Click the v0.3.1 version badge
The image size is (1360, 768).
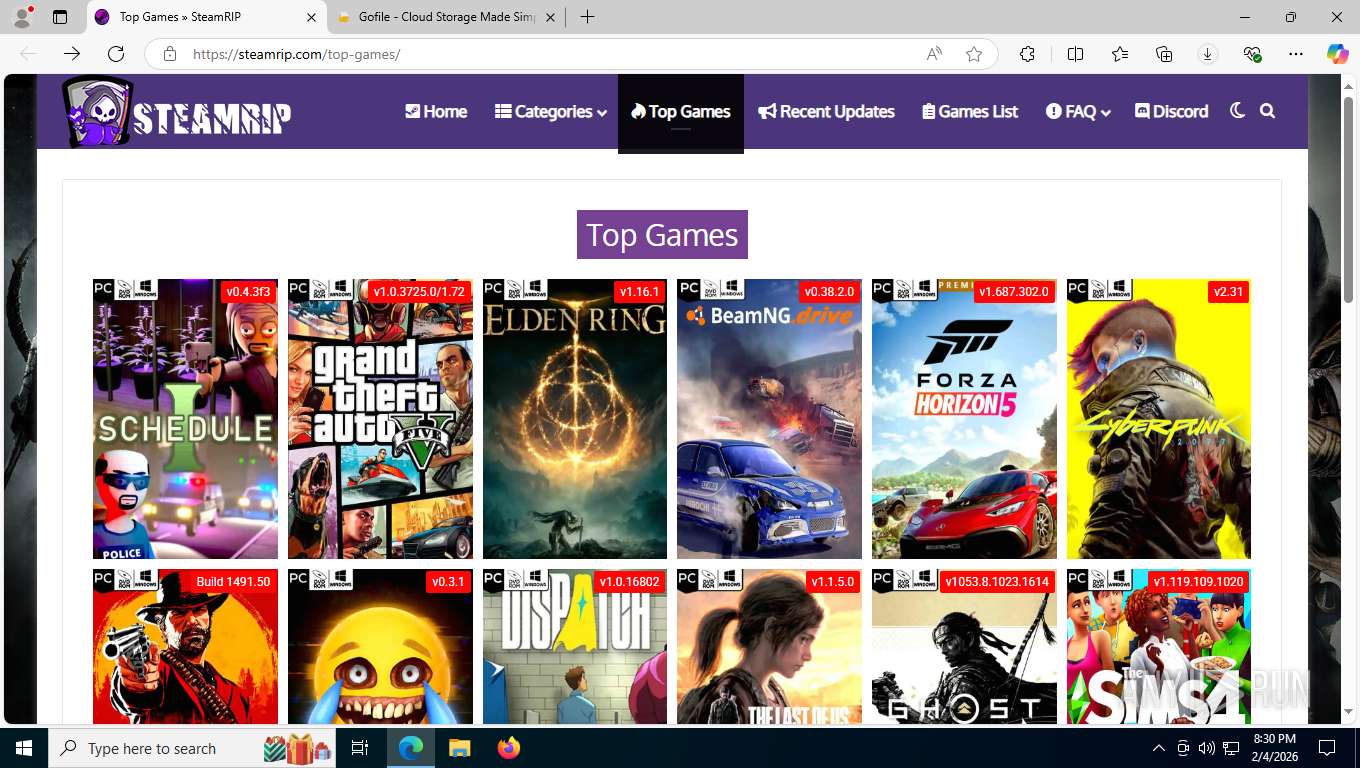coord(448,582)
